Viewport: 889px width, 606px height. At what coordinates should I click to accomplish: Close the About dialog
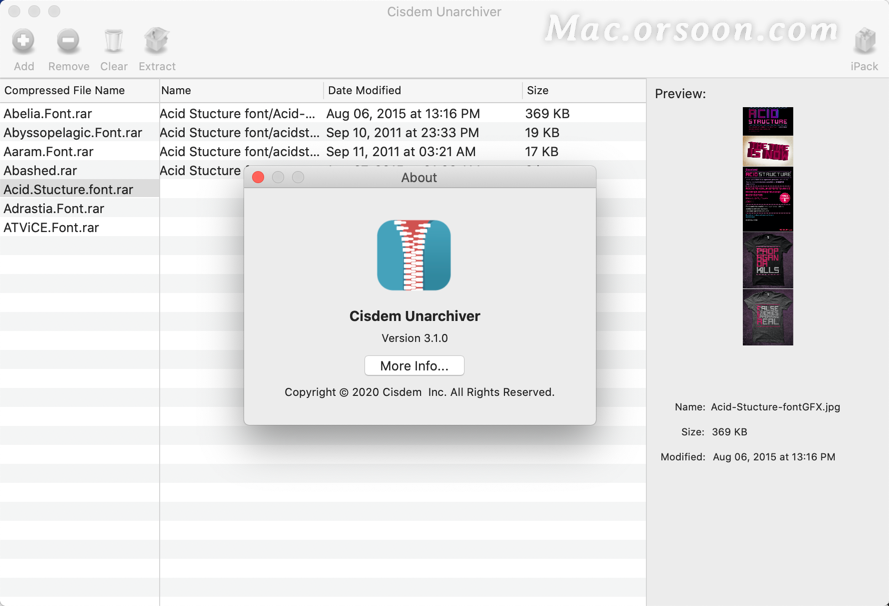pyautogui.click(x=258, y=177)
